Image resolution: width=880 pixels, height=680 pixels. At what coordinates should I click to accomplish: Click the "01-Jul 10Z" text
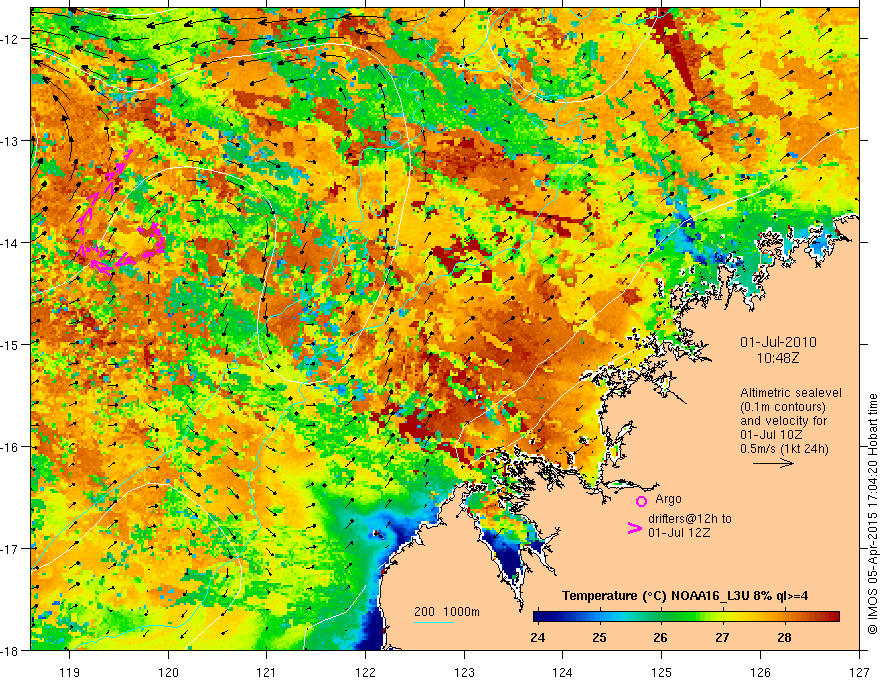click(771, 435)
